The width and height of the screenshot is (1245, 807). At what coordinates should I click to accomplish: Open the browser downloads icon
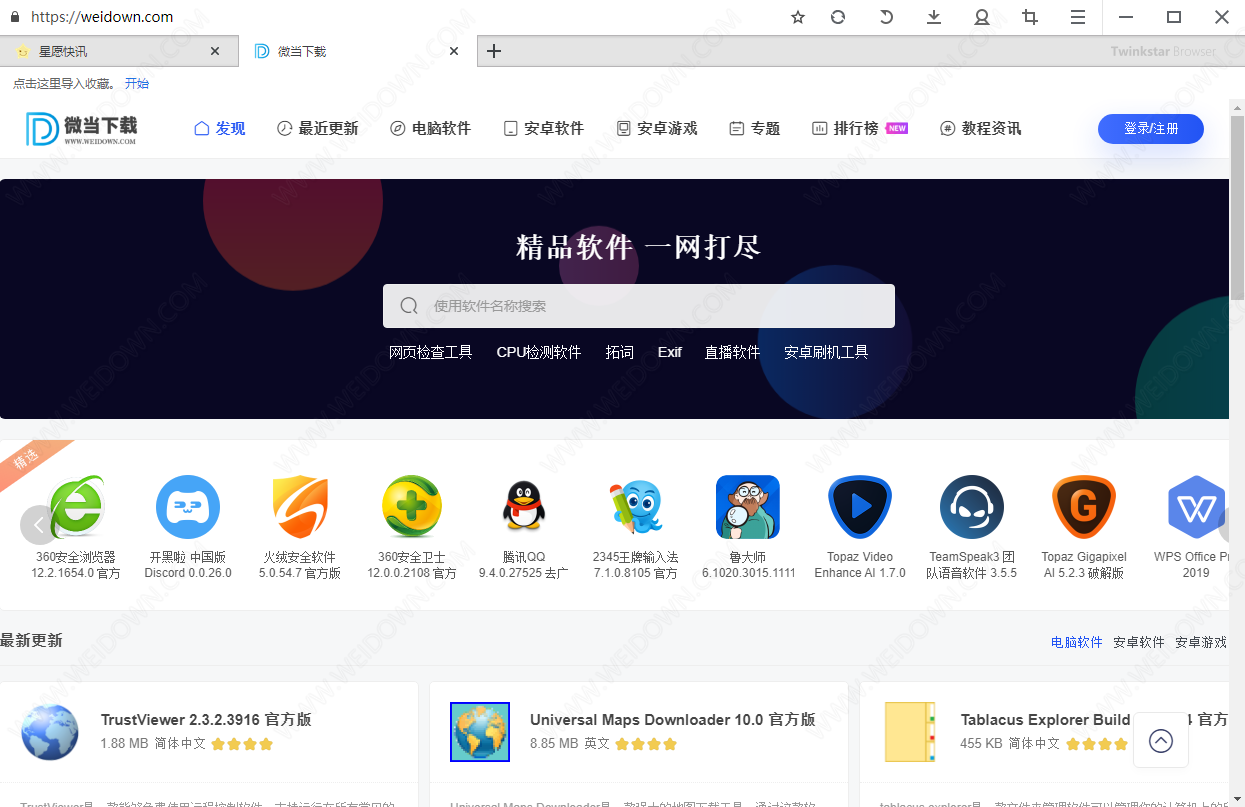tap(934, 17)
